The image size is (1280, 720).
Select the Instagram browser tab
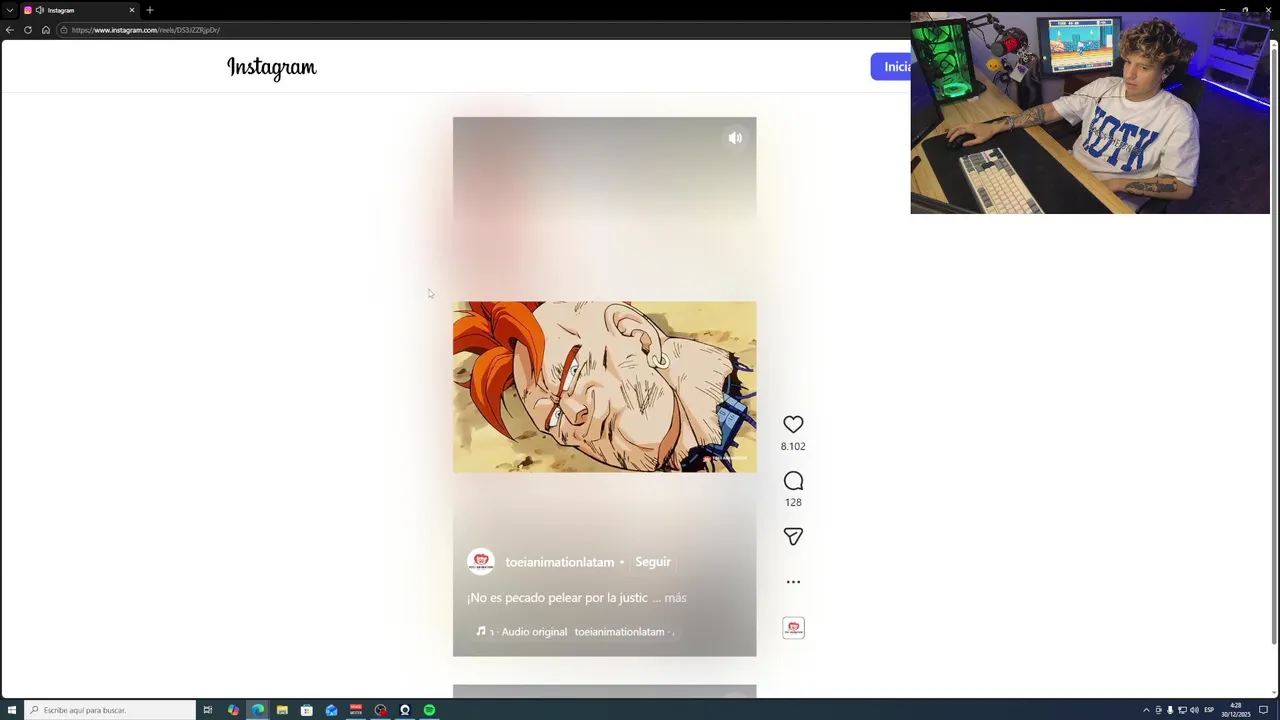(x=80, y=10)
